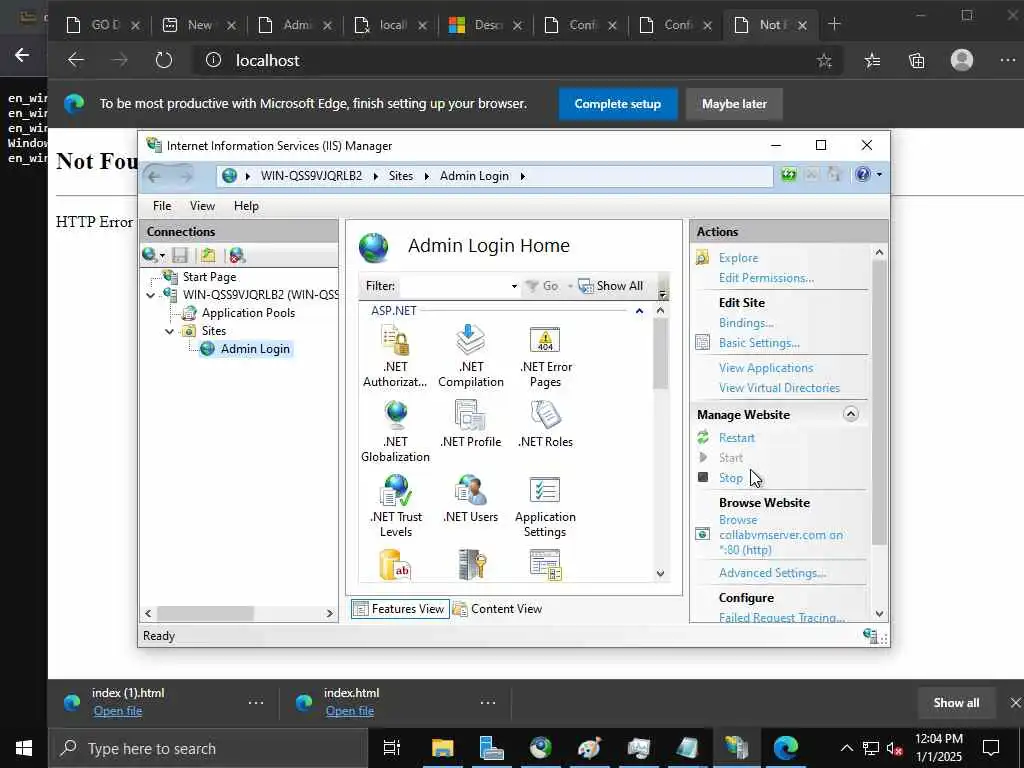Open File Explorer from the taskbar
The height and width of the screenshot is (768, 1024).
pos(442,748)
